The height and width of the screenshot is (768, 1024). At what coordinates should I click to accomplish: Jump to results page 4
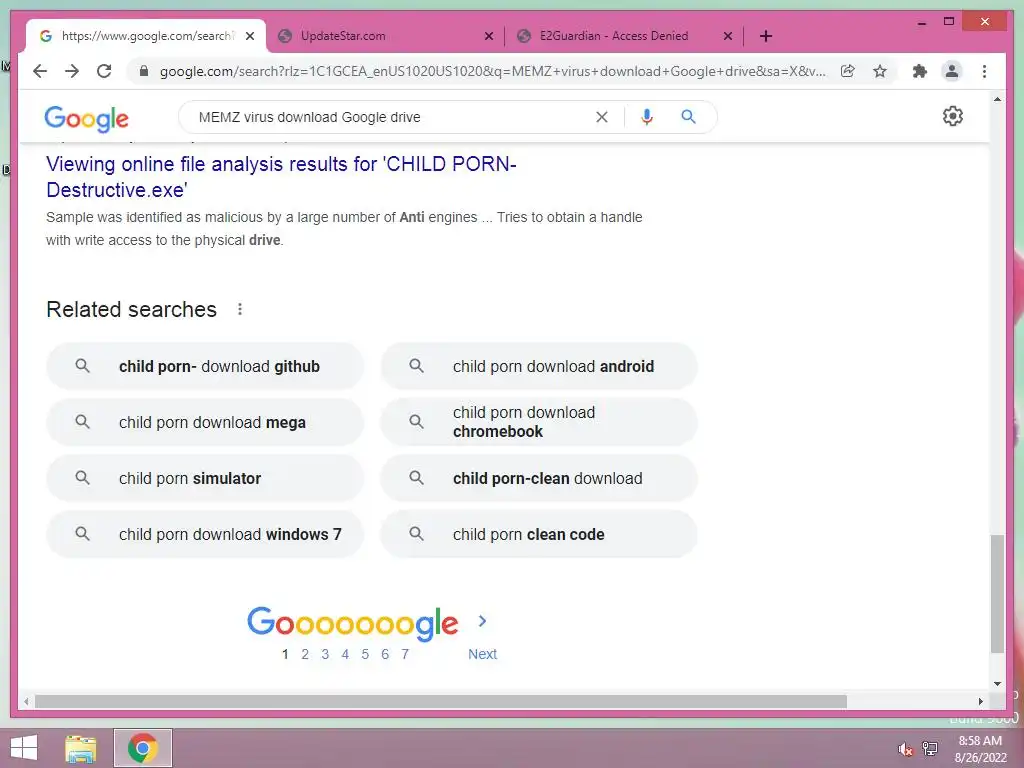pos(345,654)
